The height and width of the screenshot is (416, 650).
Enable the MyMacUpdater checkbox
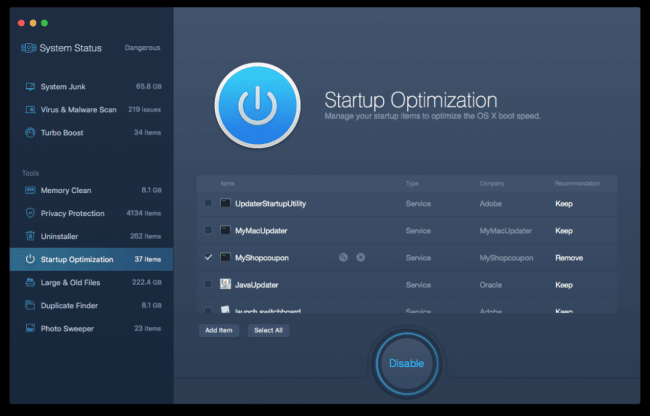coord(208,230)
